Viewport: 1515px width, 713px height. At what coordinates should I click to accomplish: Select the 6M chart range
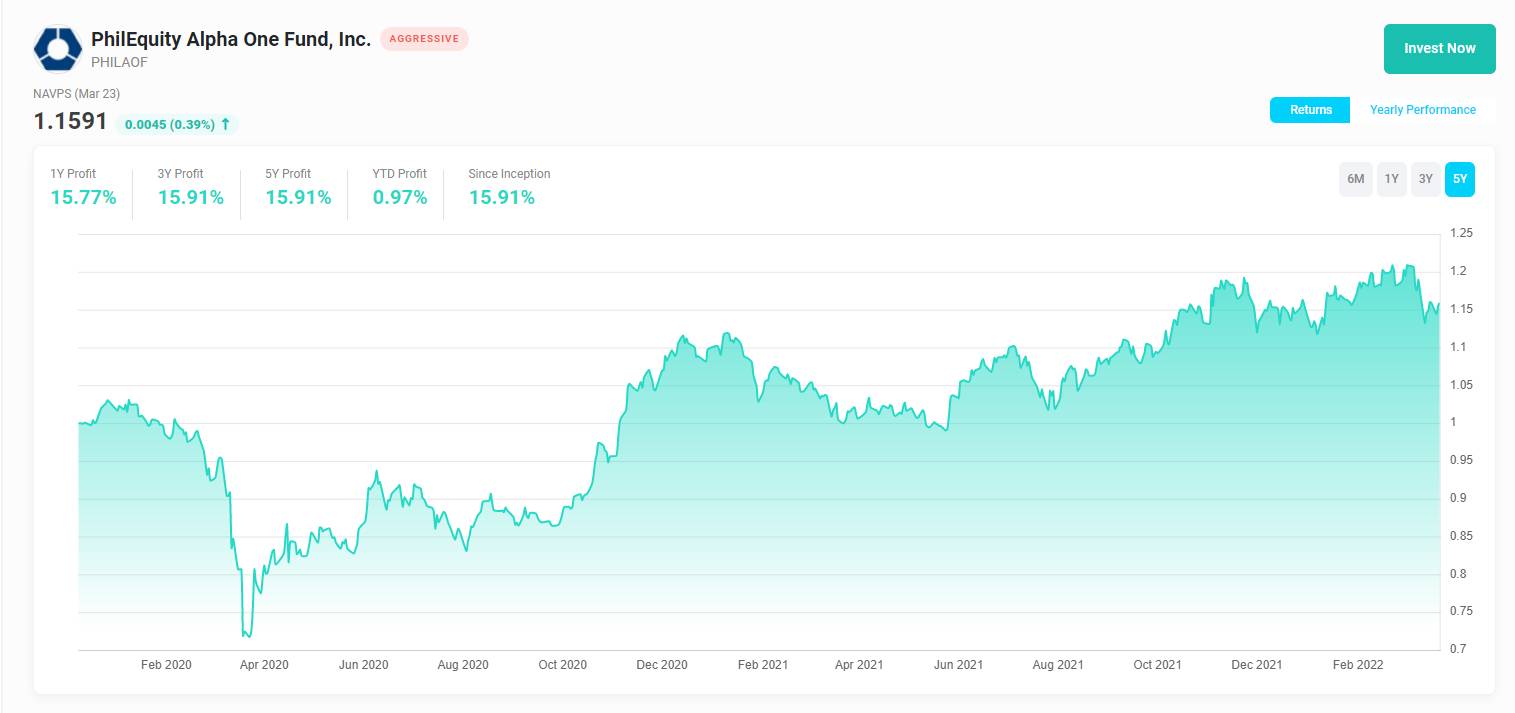tap(1355, 179)
